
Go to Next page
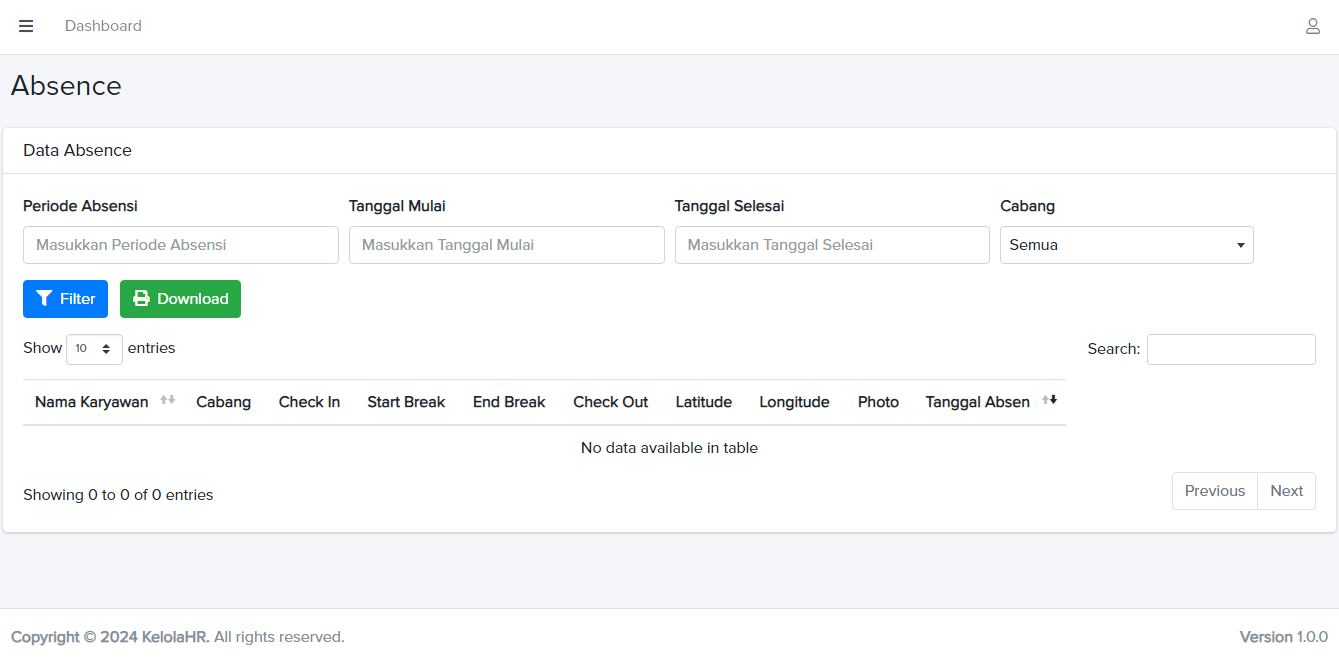point(1286,491)
